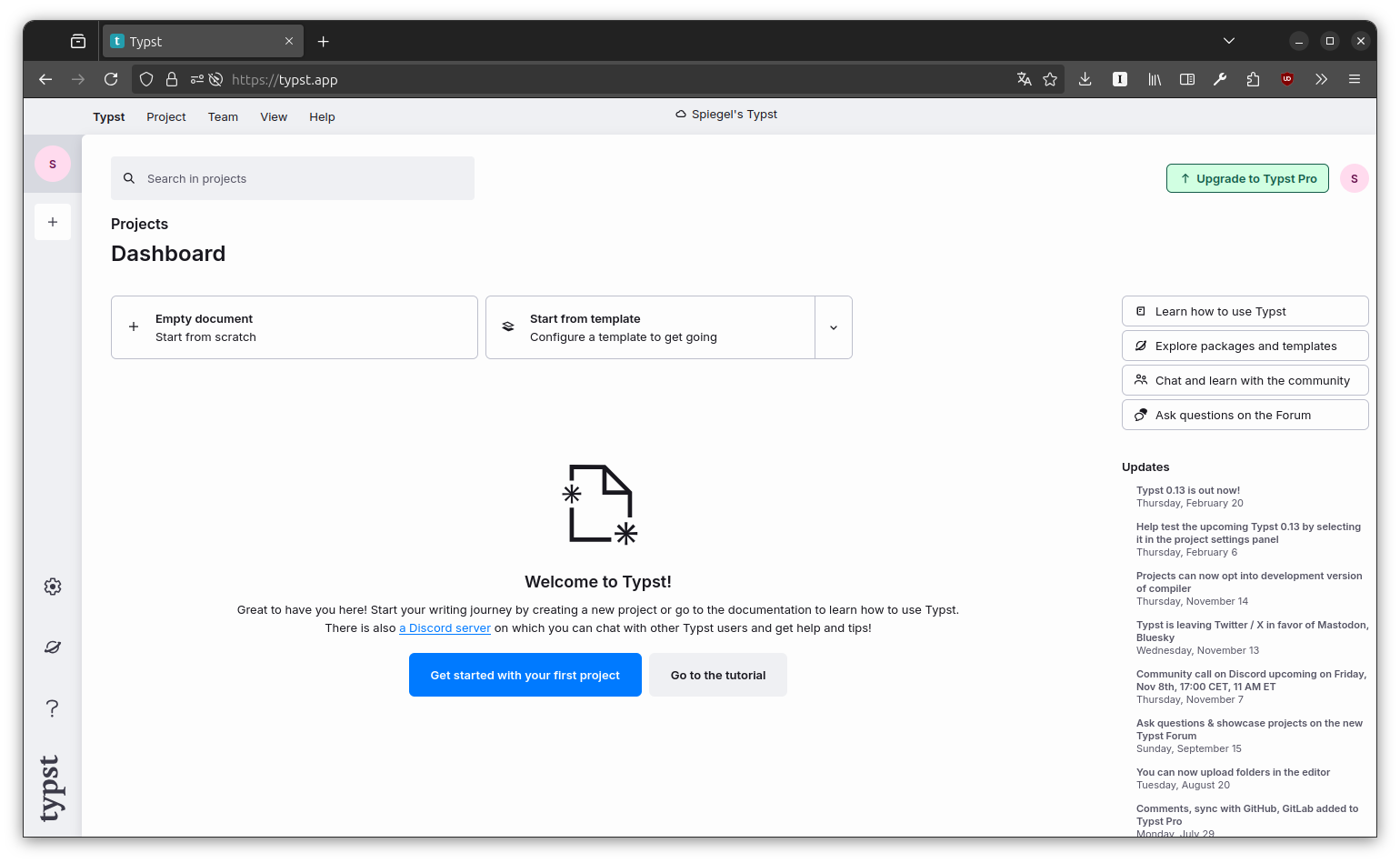Open the Instapaper-style I extension icon
The height and width of the screenshot is (863, 1400).
click(x=1120, y=79)
